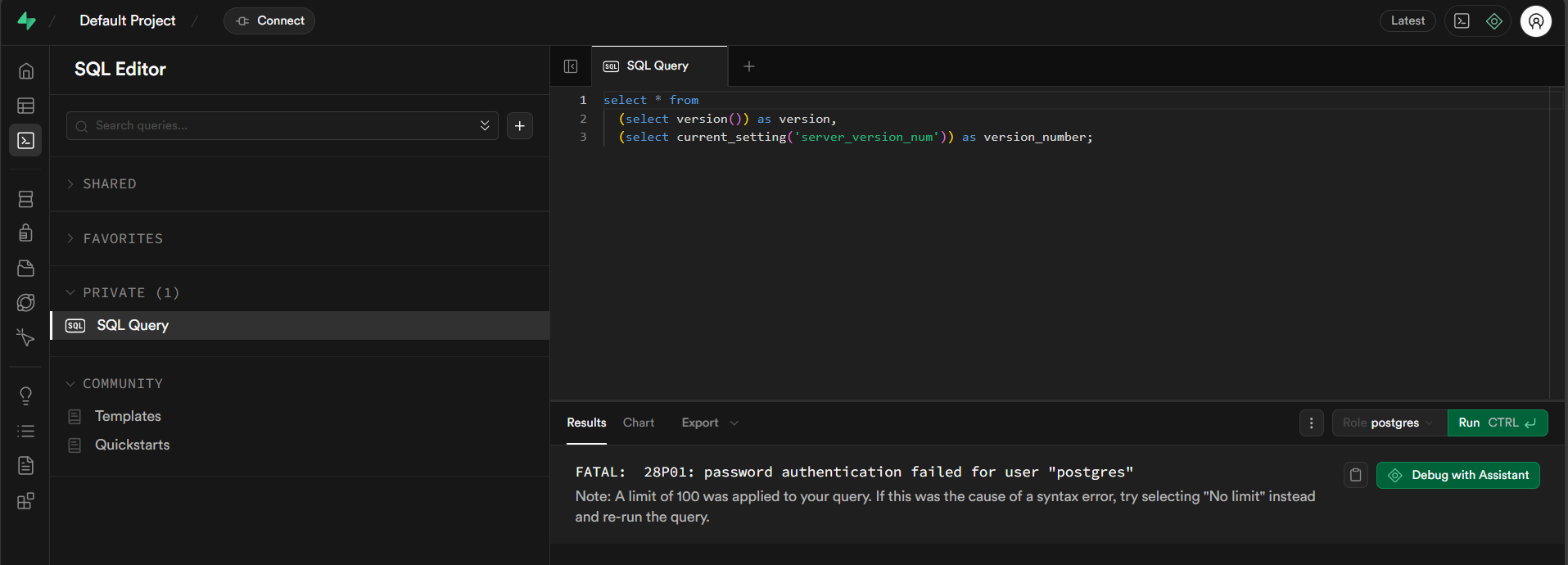The width and height of the screenshot is (1568, 565).
Task: Select the Results tab
Action: pyautogui.click(x=586, y=423)
